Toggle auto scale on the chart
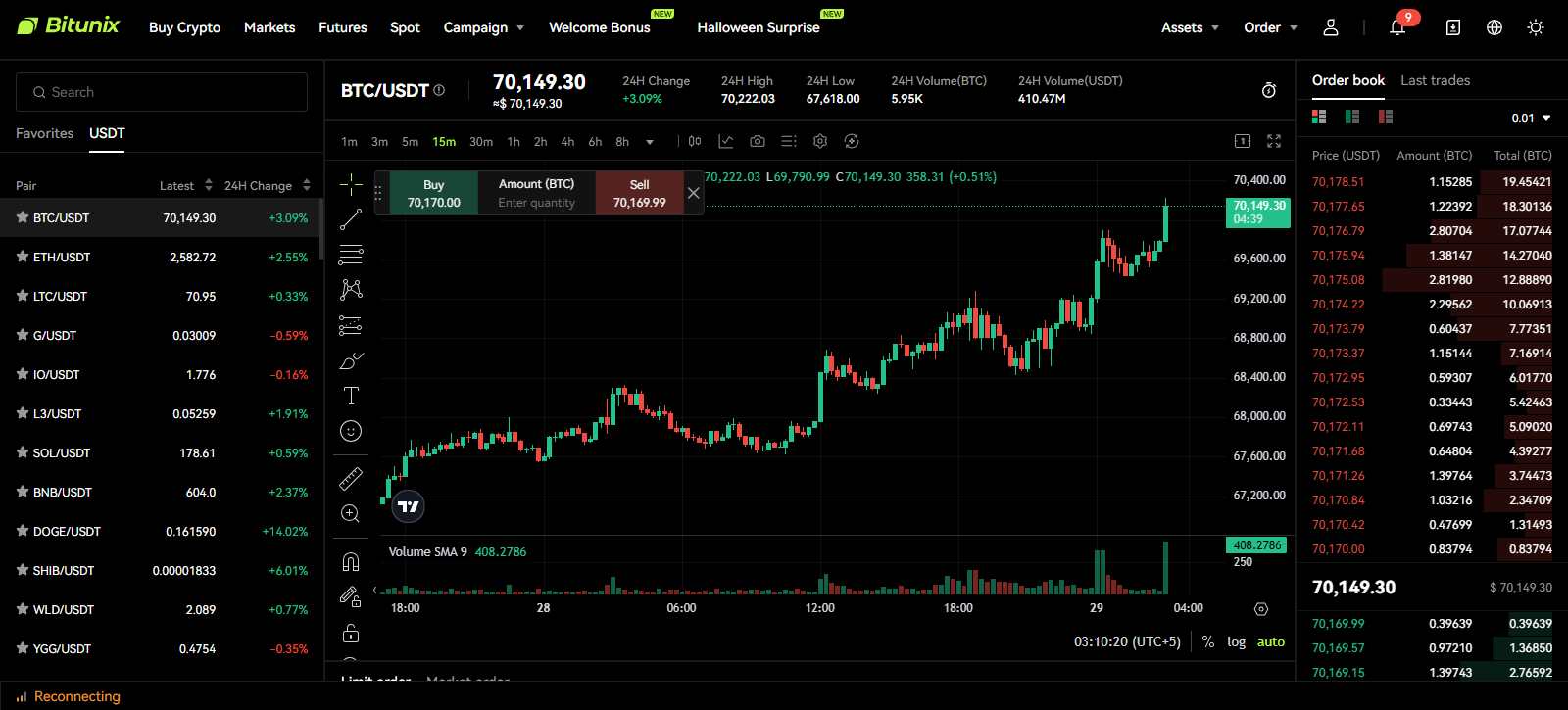 [1271, 642]
